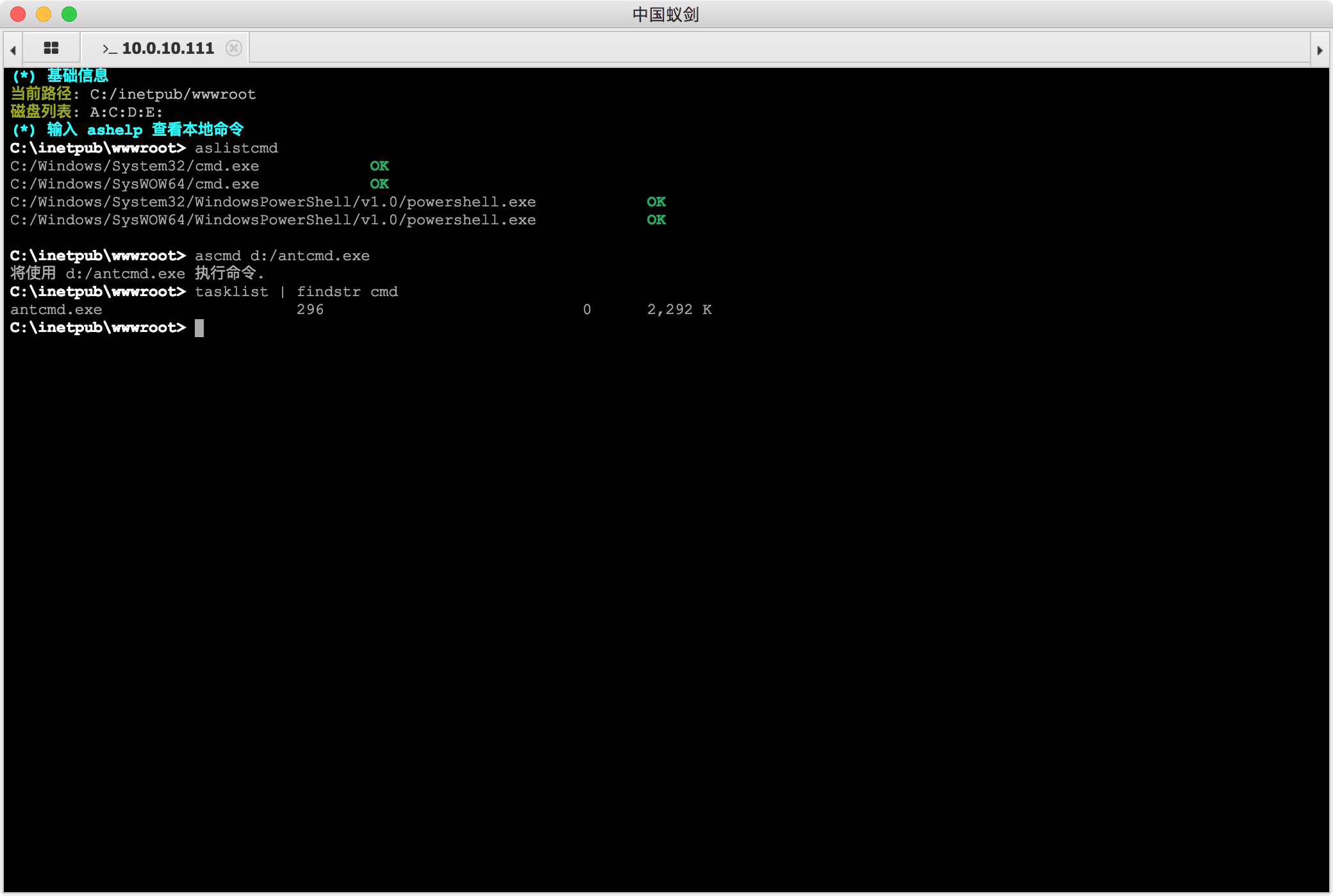
Task: Click the aslistcmd command text
Action: tap(236, 148)
